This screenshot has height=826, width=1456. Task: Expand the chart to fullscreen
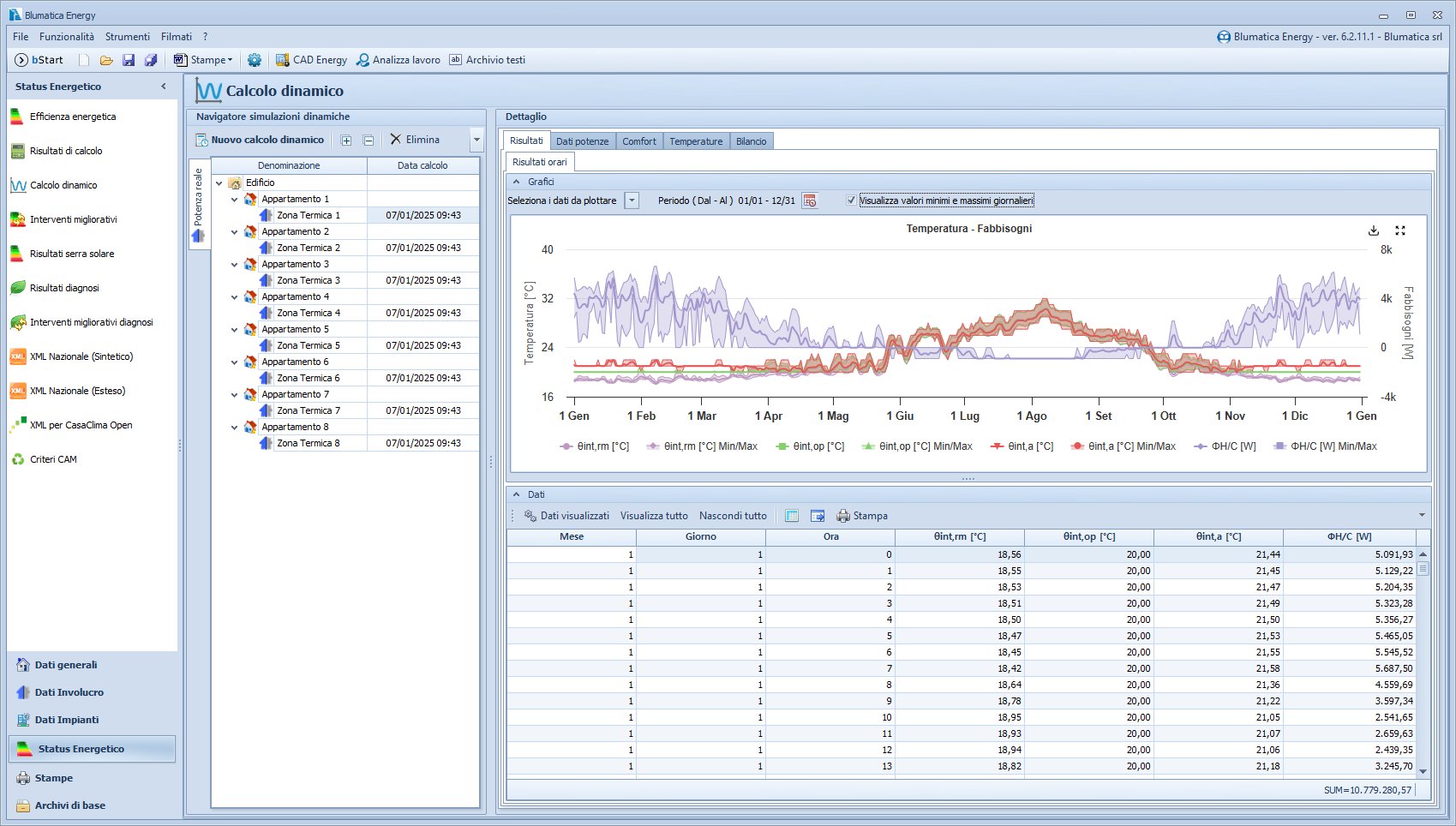[1400, 230]
